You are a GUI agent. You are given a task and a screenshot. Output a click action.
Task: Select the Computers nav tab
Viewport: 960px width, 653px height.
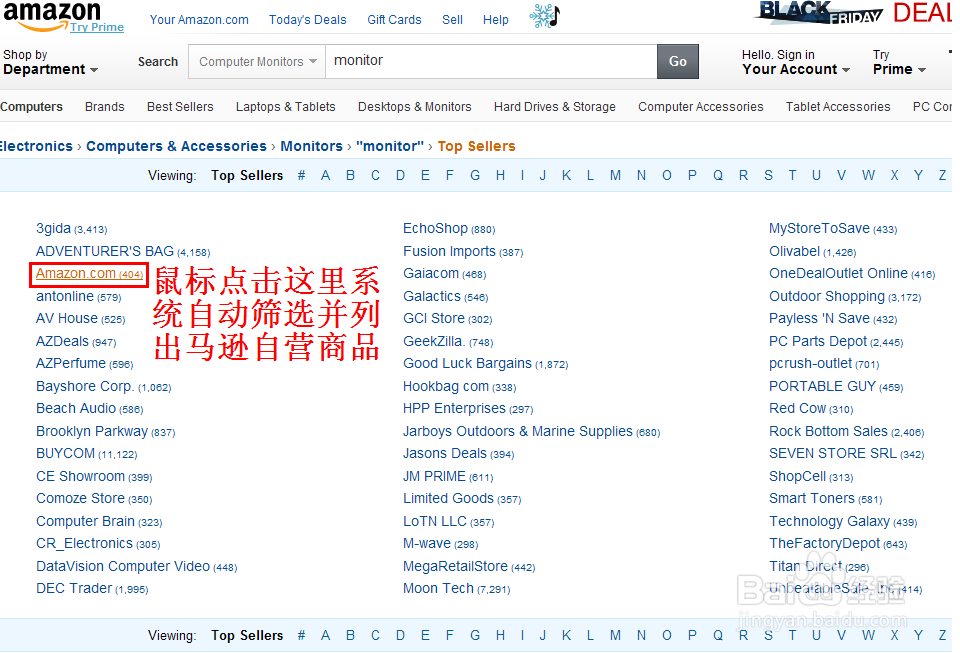(31, 106)
